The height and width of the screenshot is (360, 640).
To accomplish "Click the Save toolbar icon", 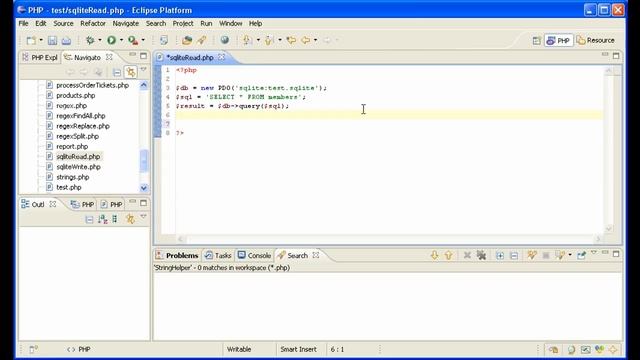I will coord(52,40).
